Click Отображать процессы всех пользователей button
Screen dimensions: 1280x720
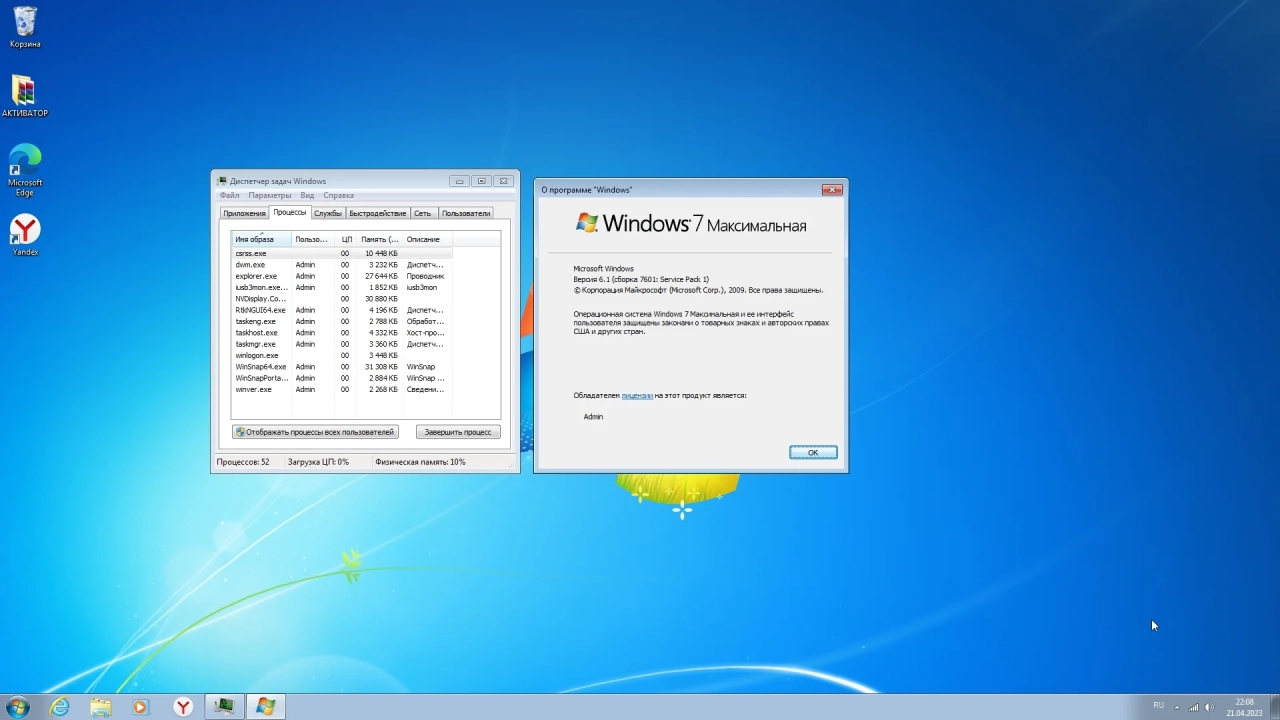coord(315,432)
